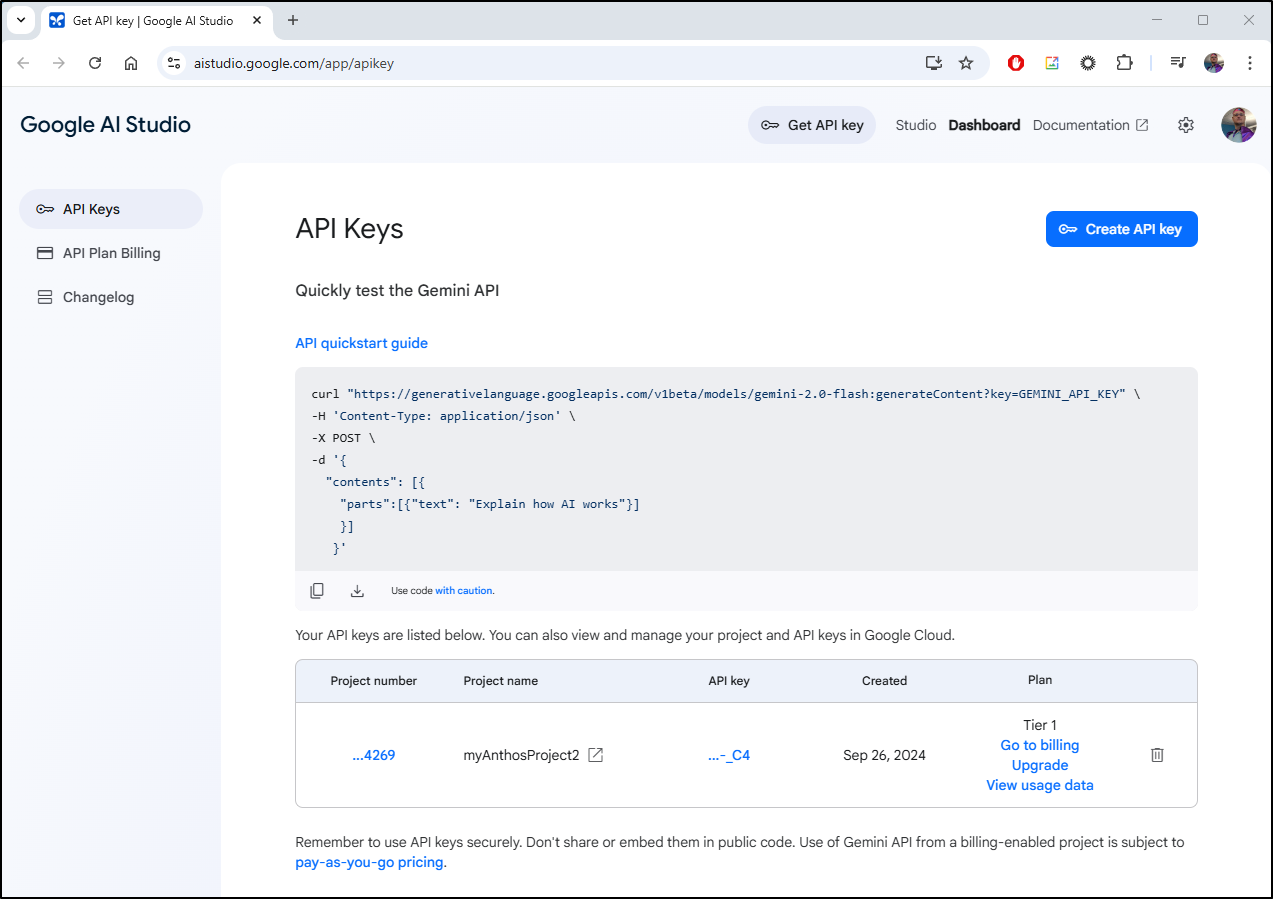Image resolution: width=1273 pixels, height=899 pixels.
Task: Copy the curl code snippet
Action: click(317, 591)
